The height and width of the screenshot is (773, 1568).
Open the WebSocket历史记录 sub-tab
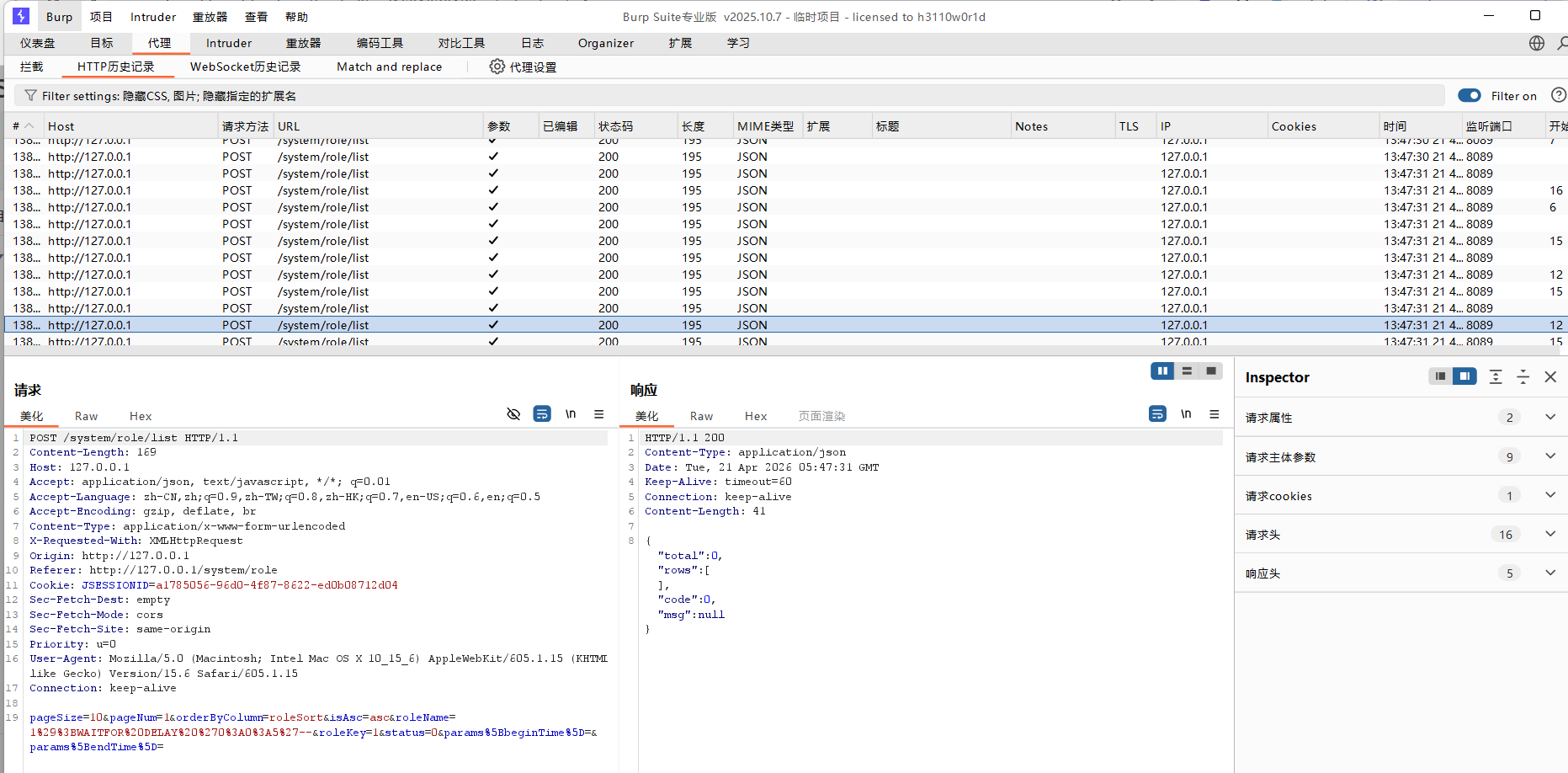pos(245,67)
